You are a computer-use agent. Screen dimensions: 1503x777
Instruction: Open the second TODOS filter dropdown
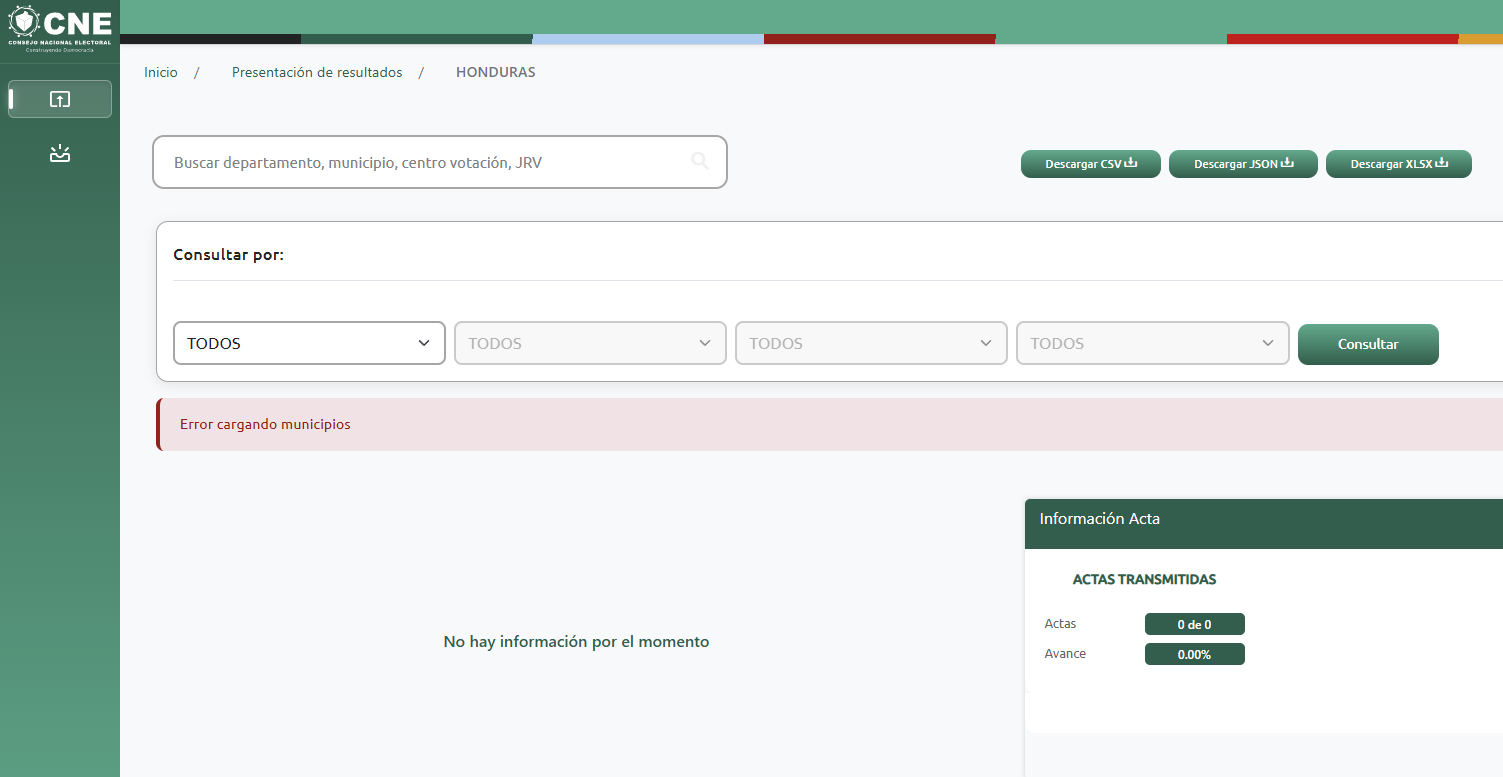[590, 343]
